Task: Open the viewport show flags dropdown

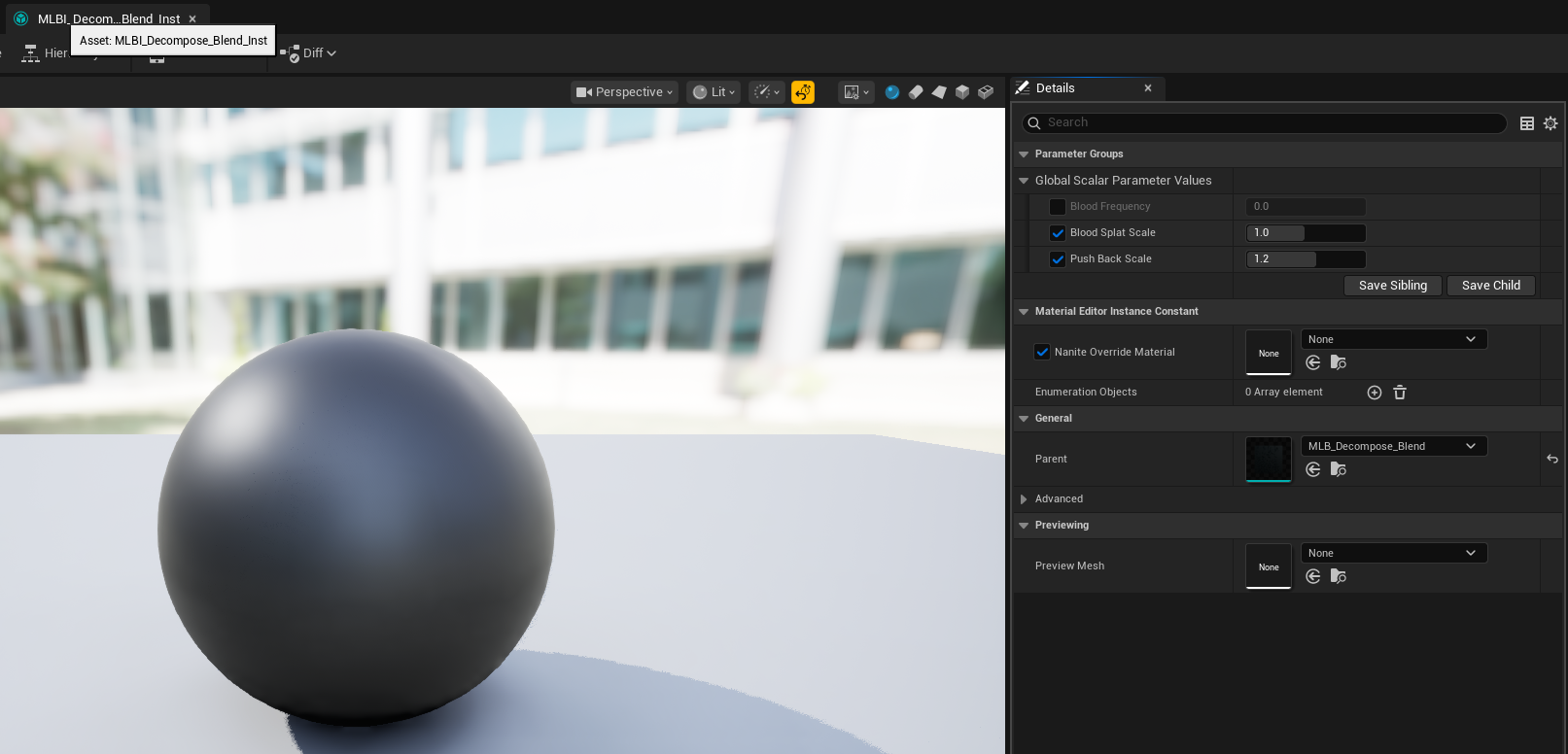Action: point(767,92)
